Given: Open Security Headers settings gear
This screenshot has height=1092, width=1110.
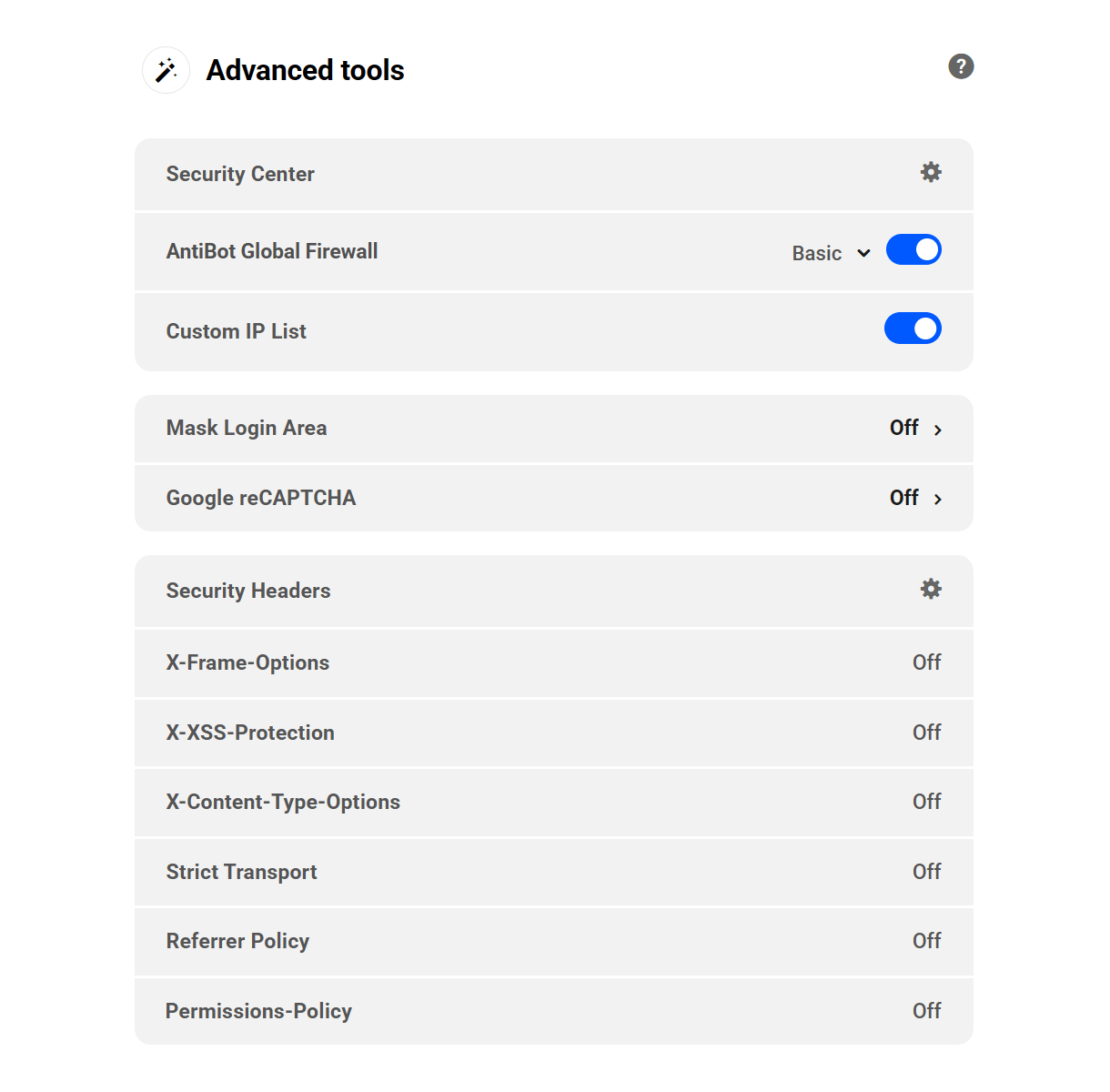Looking at the screenshot, I should pos(930,589).
